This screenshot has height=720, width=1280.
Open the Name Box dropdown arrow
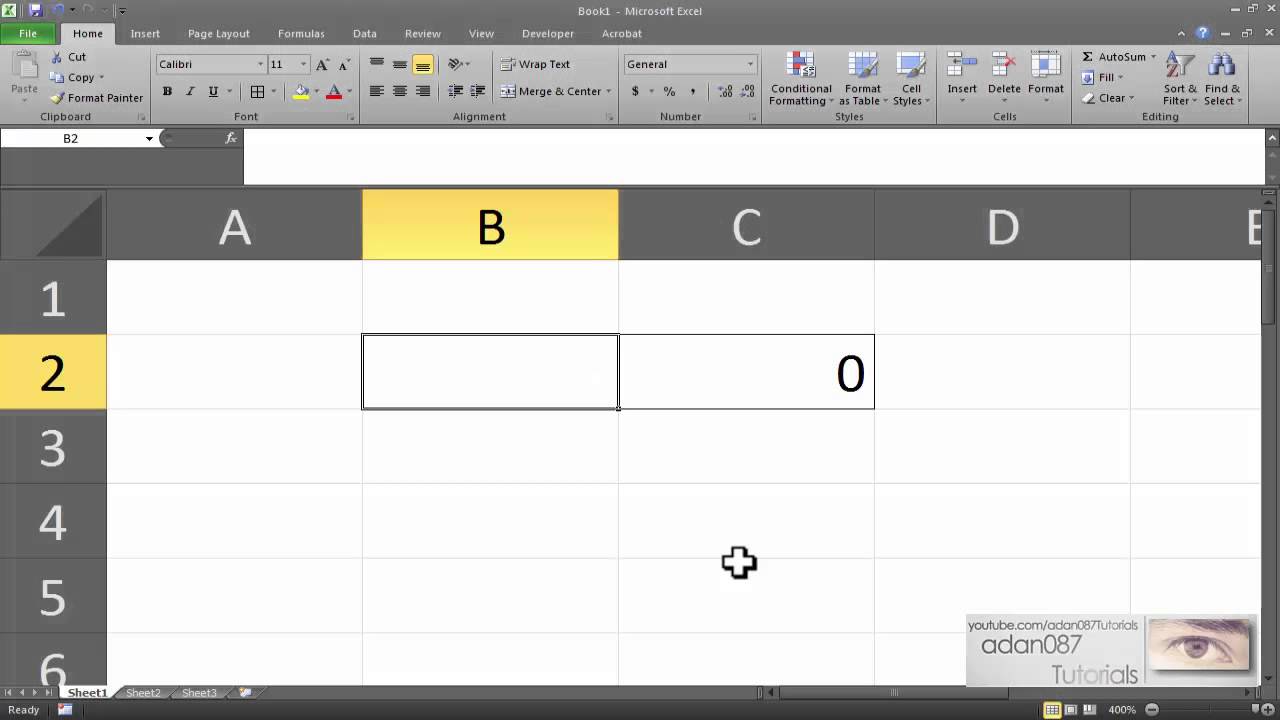[149, 139]
